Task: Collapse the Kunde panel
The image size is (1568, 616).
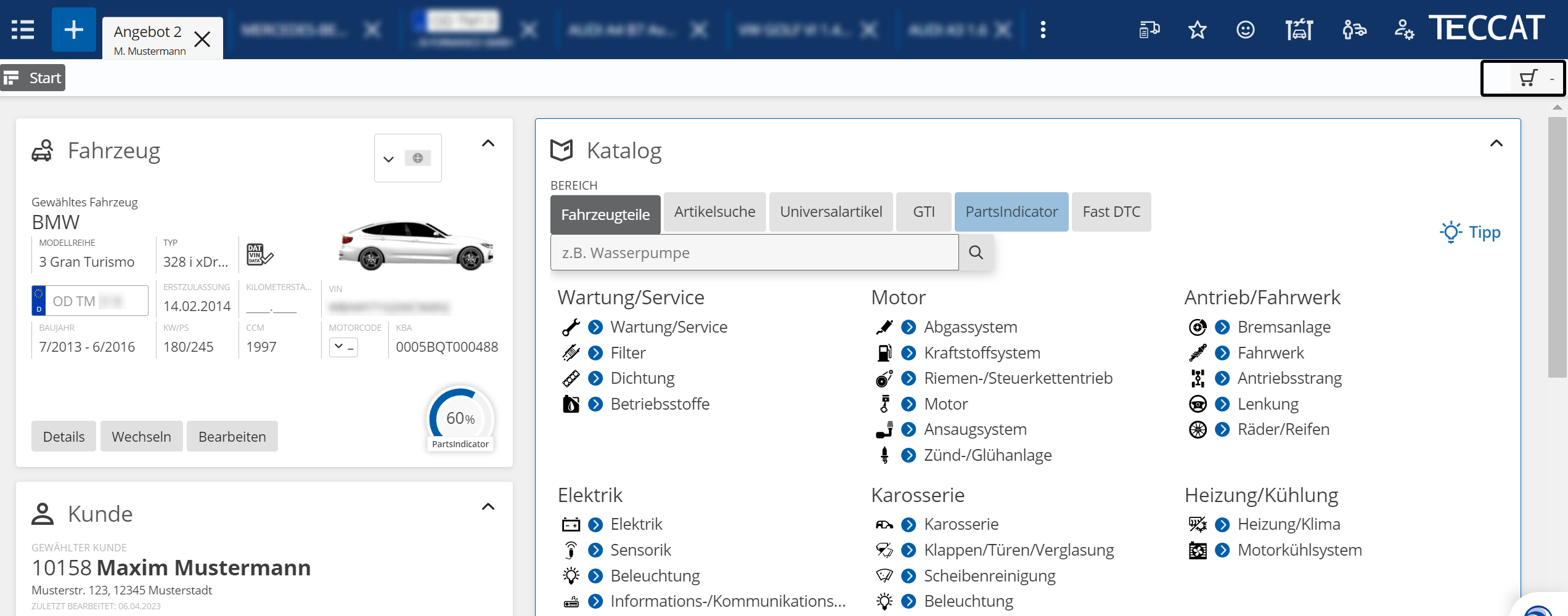Action: pyautogui.click(x=488, y=507)
